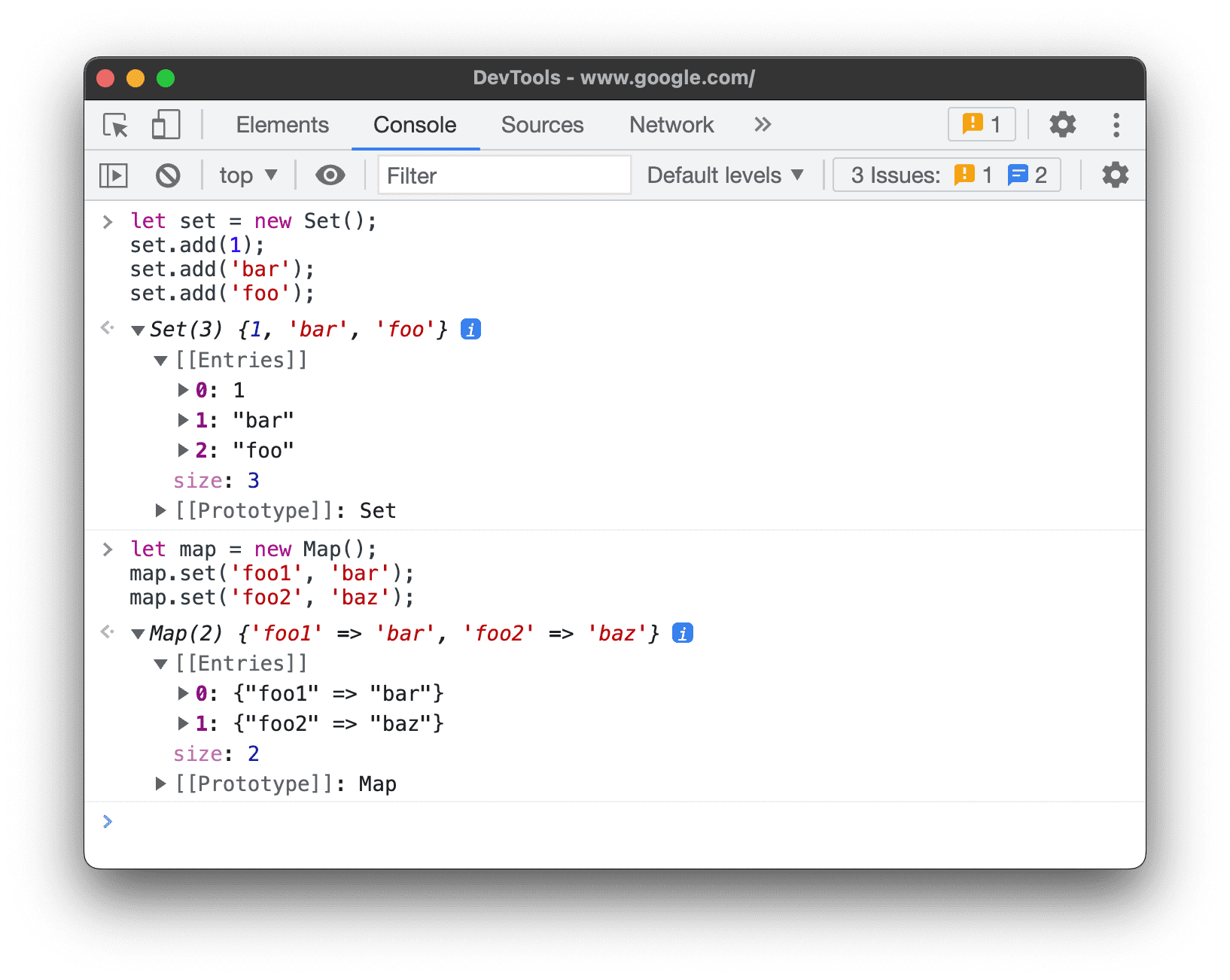Image resolution: width=1230 pixels, height=980 pixels.
Task: Click the clear console icon
Action: pos(168,175)
